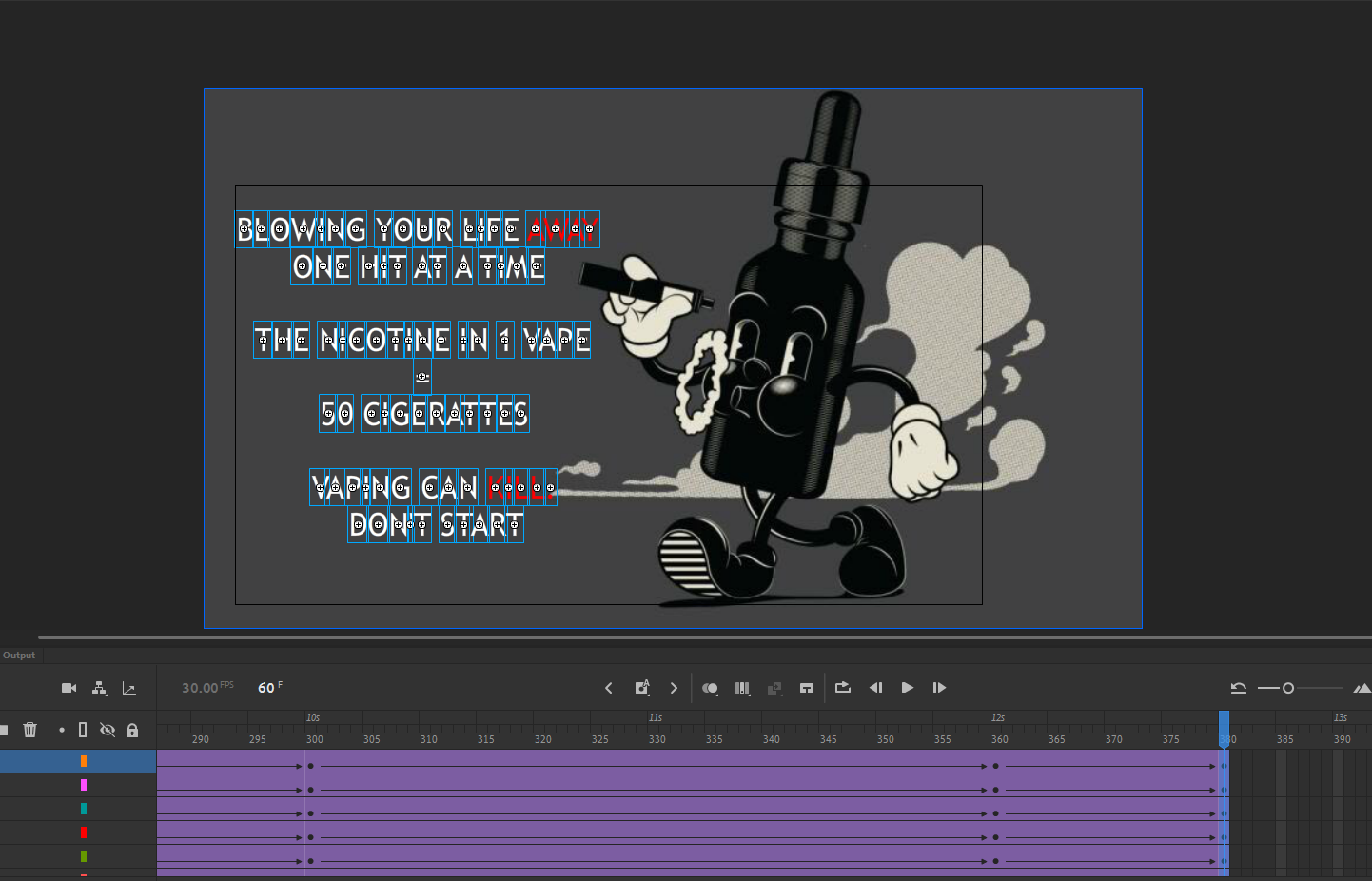This screenshot has width=1372, height=881.
Task: Select frame 300 keyframe on orange layer
Action: 310,766
